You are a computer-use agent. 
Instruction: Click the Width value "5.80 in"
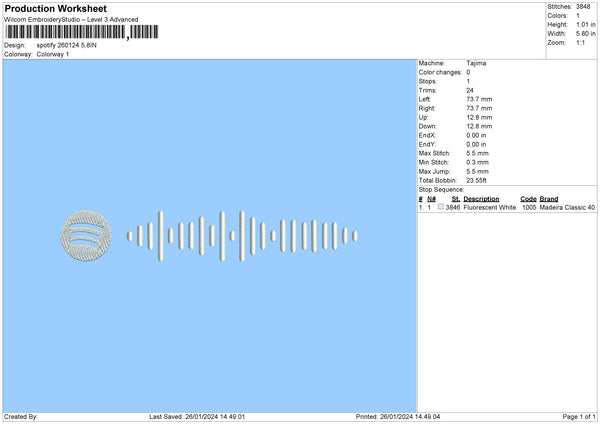tap(586, 34)
